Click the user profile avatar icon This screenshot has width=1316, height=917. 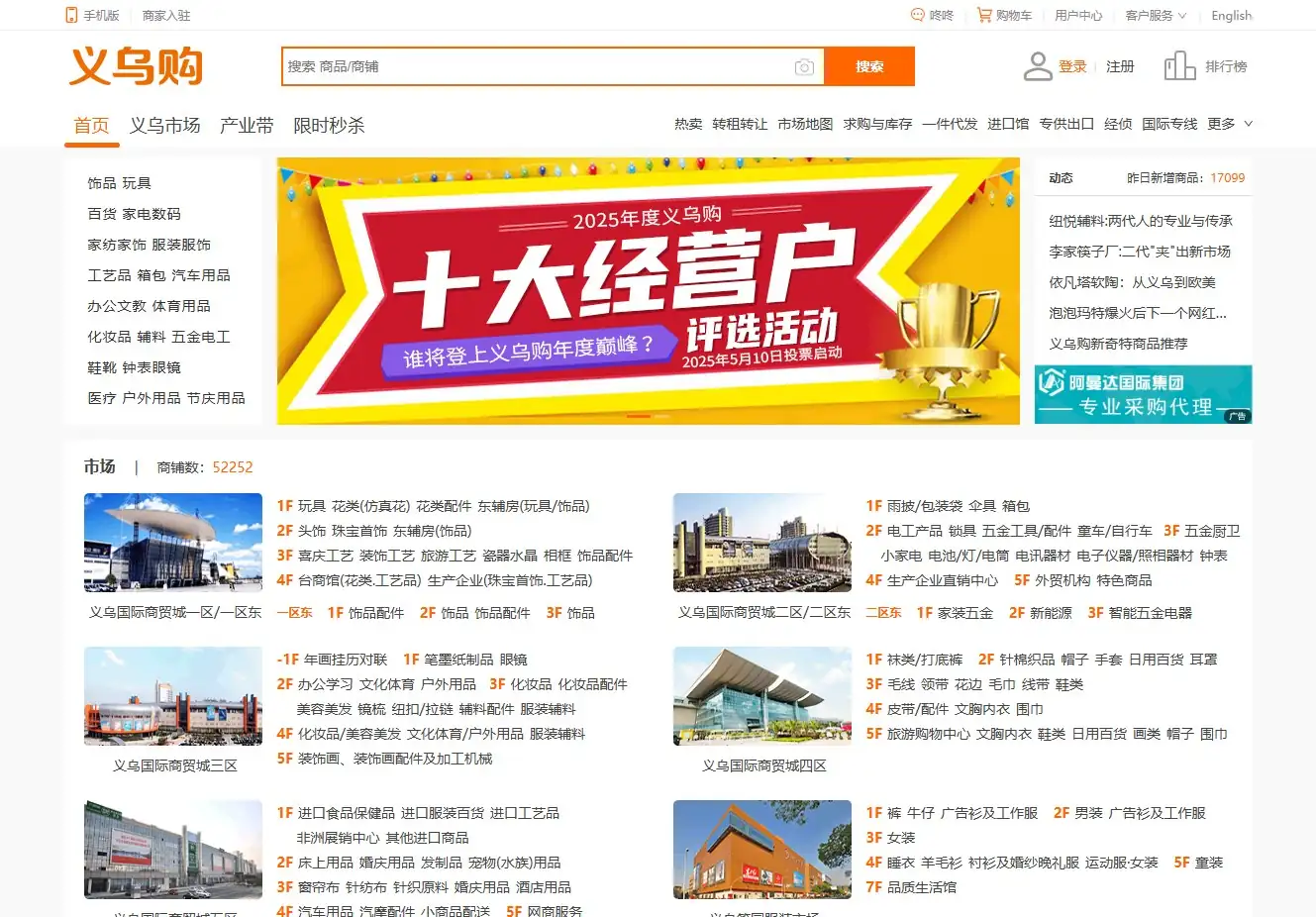(1038, 66)
